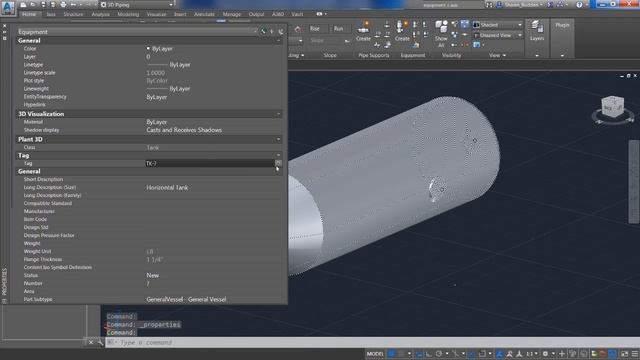Click the Horizontal Tank description value

click(x=167, y=187)
